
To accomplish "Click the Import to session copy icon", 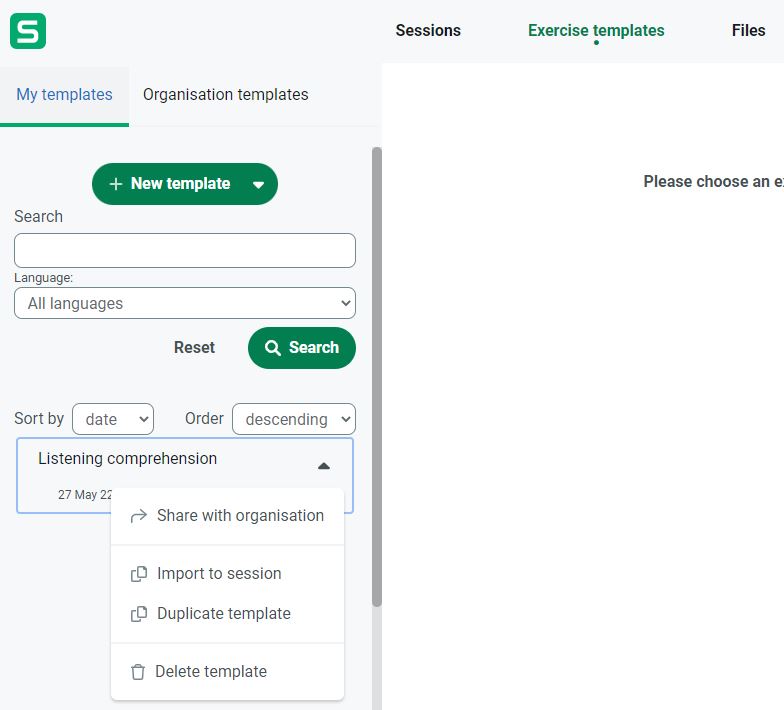I will point(139,574).
